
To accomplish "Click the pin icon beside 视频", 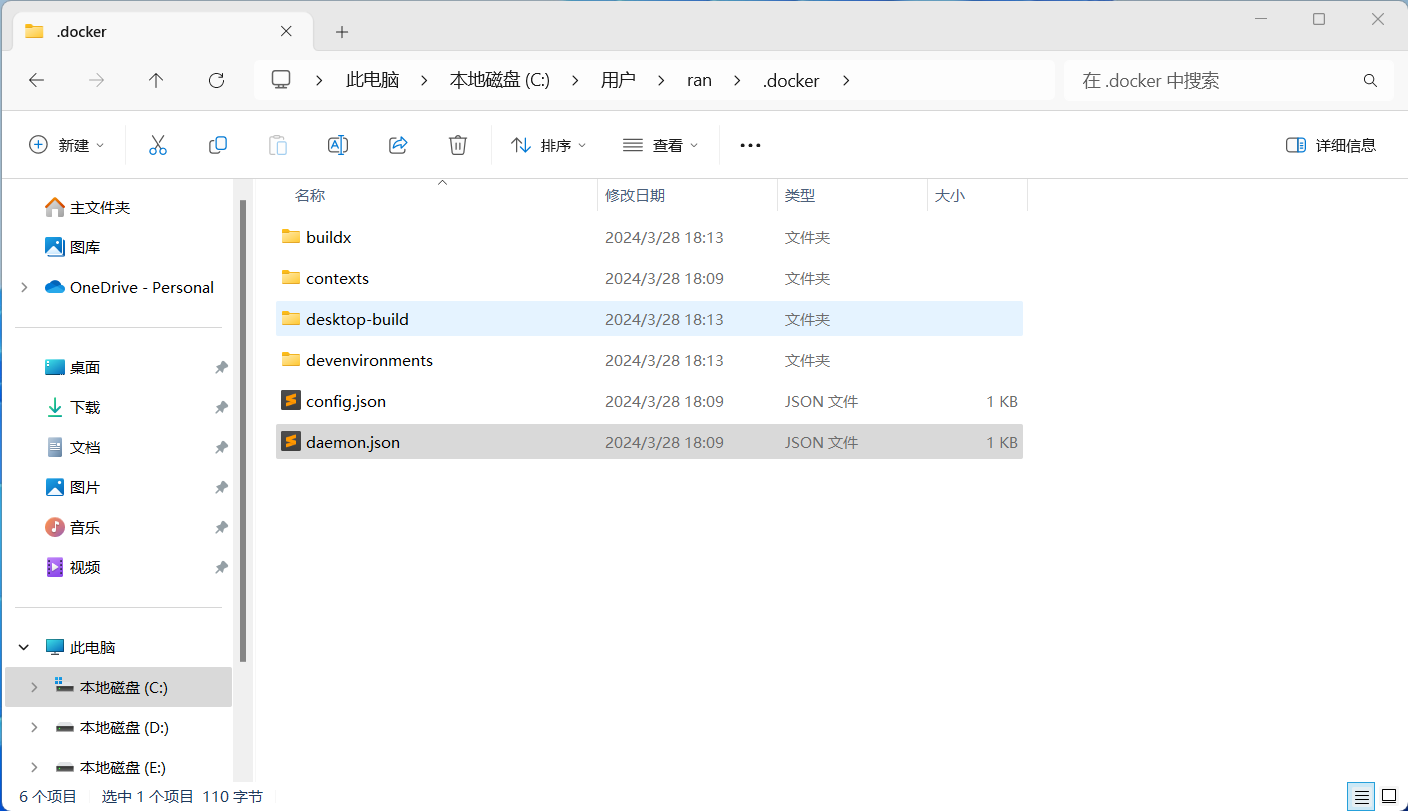I will [221, 568].
